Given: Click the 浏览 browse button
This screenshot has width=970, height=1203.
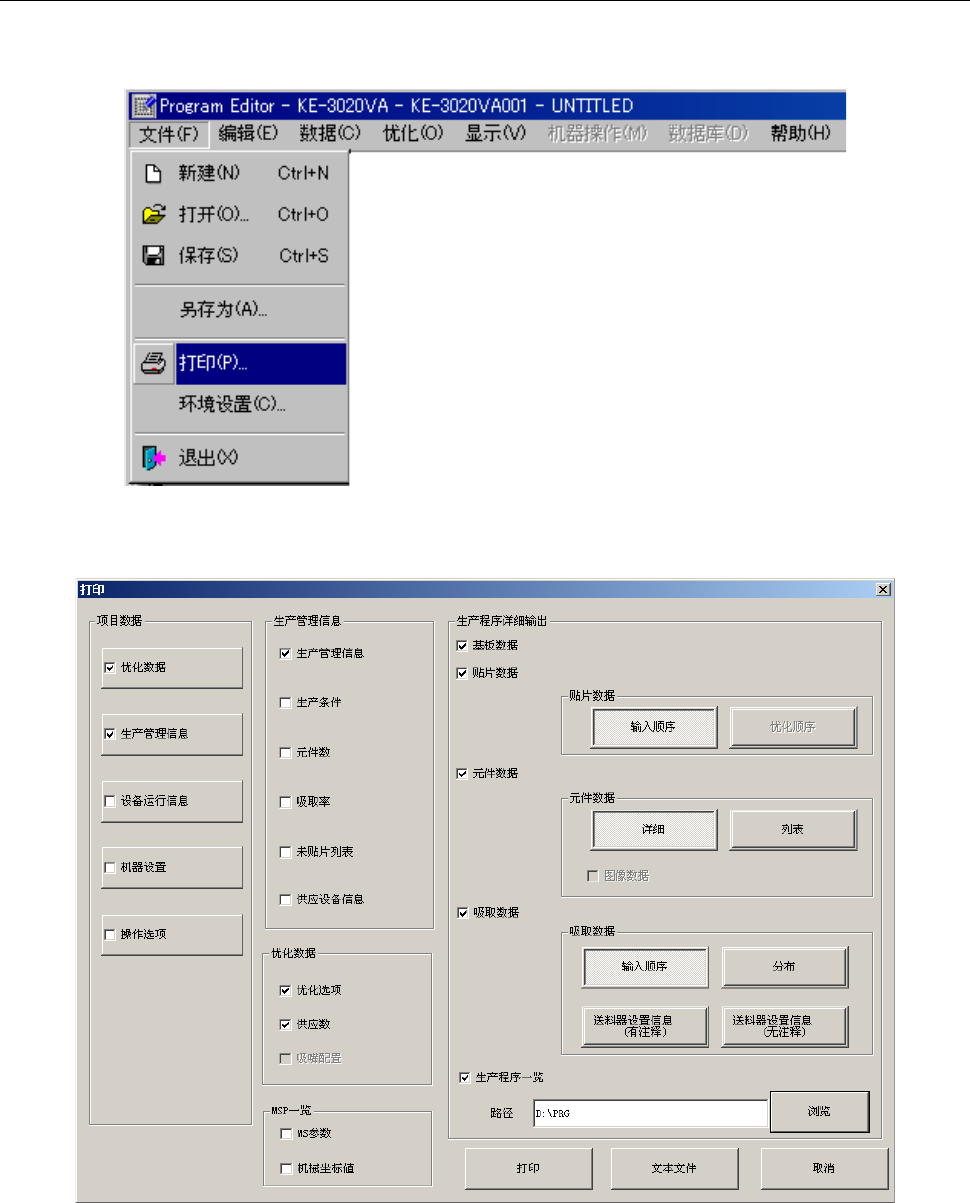Looking at the screenshot, I should pyautogui.click(x=819, y=1111).
